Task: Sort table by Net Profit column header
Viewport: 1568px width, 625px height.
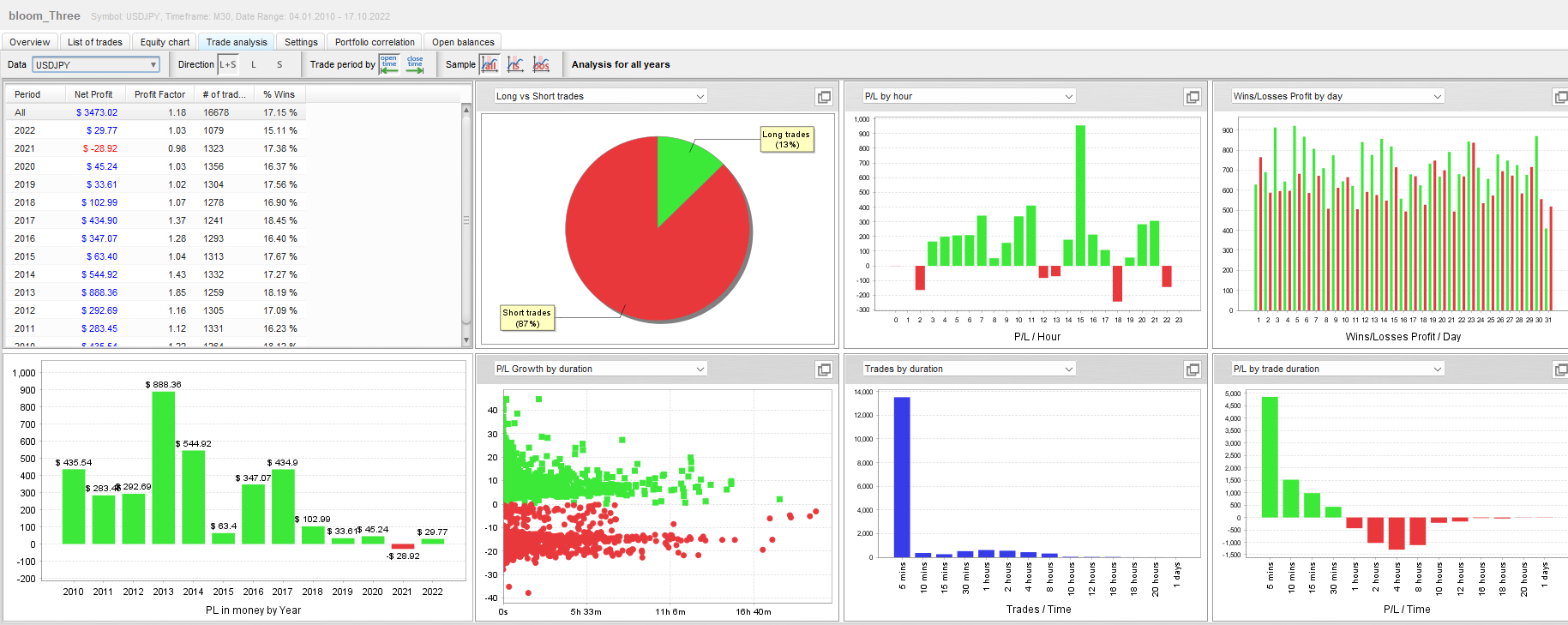Action: tap(93, 94)
